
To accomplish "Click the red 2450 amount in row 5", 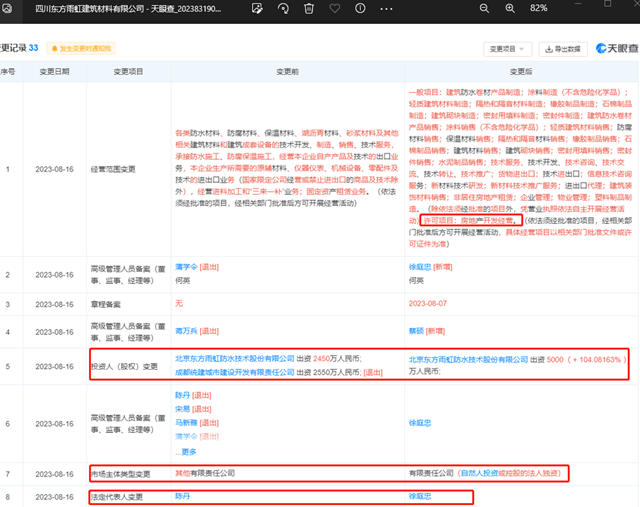I will (321, 358).
